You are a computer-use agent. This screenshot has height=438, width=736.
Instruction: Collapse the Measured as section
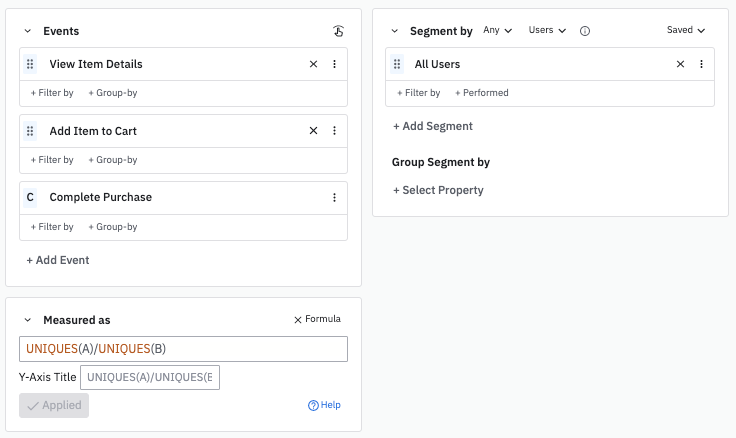(x=28, y=320)
